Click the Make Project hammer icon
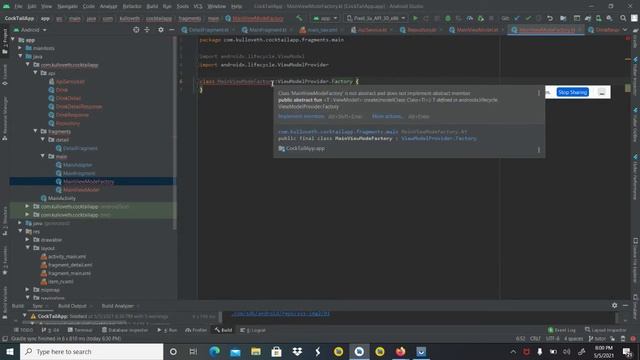 coord(300,18)
